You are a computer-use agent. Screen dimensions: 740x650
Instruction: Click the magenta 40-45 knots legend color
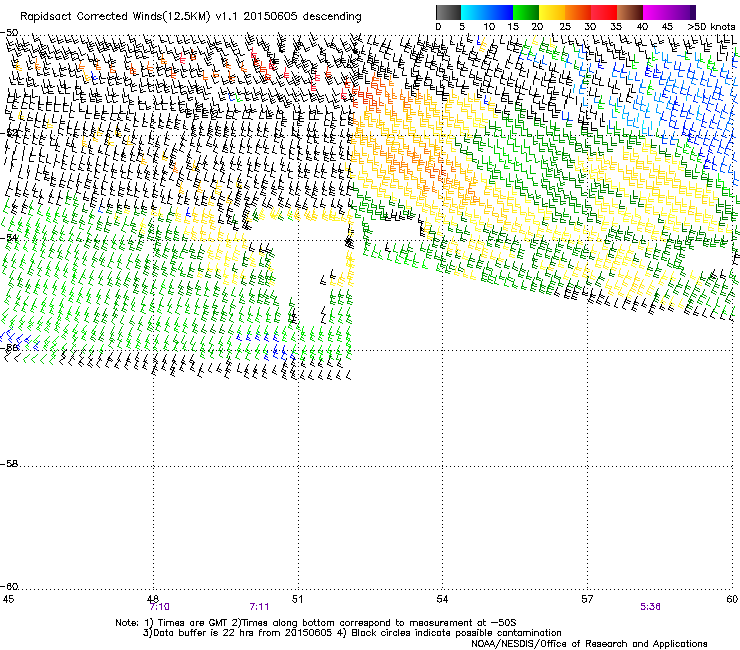(656, 12)
